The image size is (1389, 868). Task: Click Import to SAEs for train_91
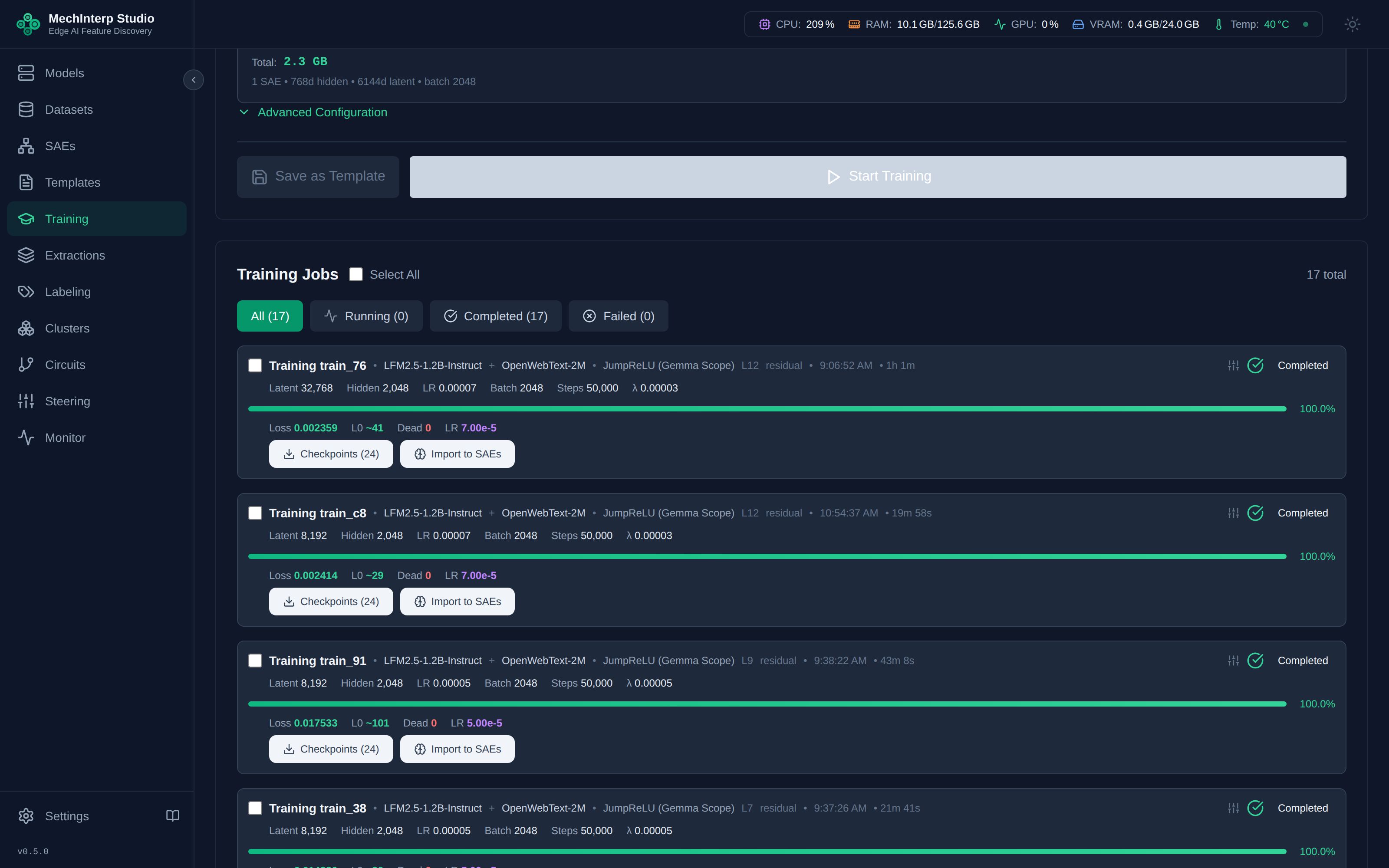(458, 749)
